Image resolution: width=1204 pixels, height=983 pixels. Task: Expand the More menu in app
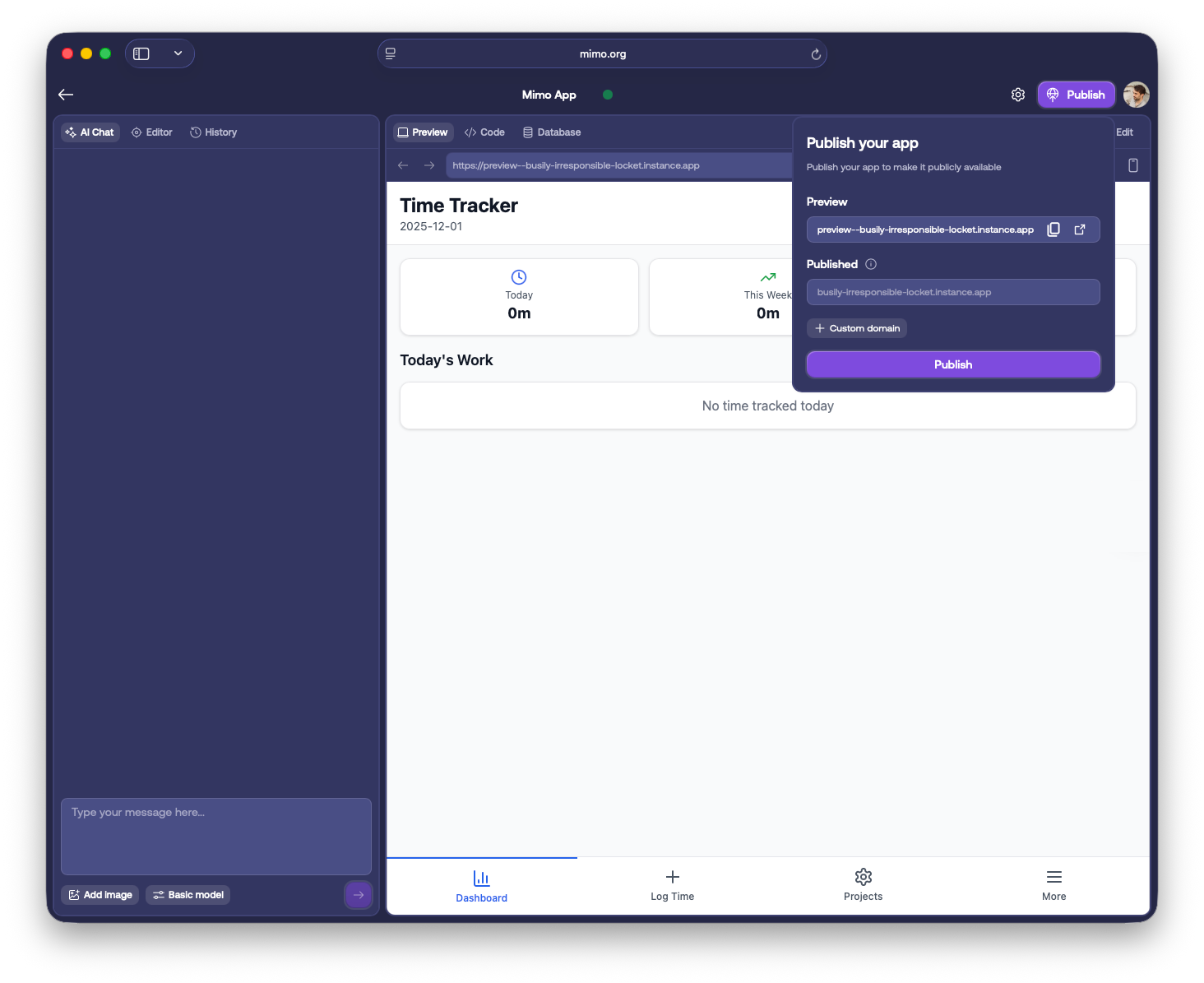[1053, 885]
